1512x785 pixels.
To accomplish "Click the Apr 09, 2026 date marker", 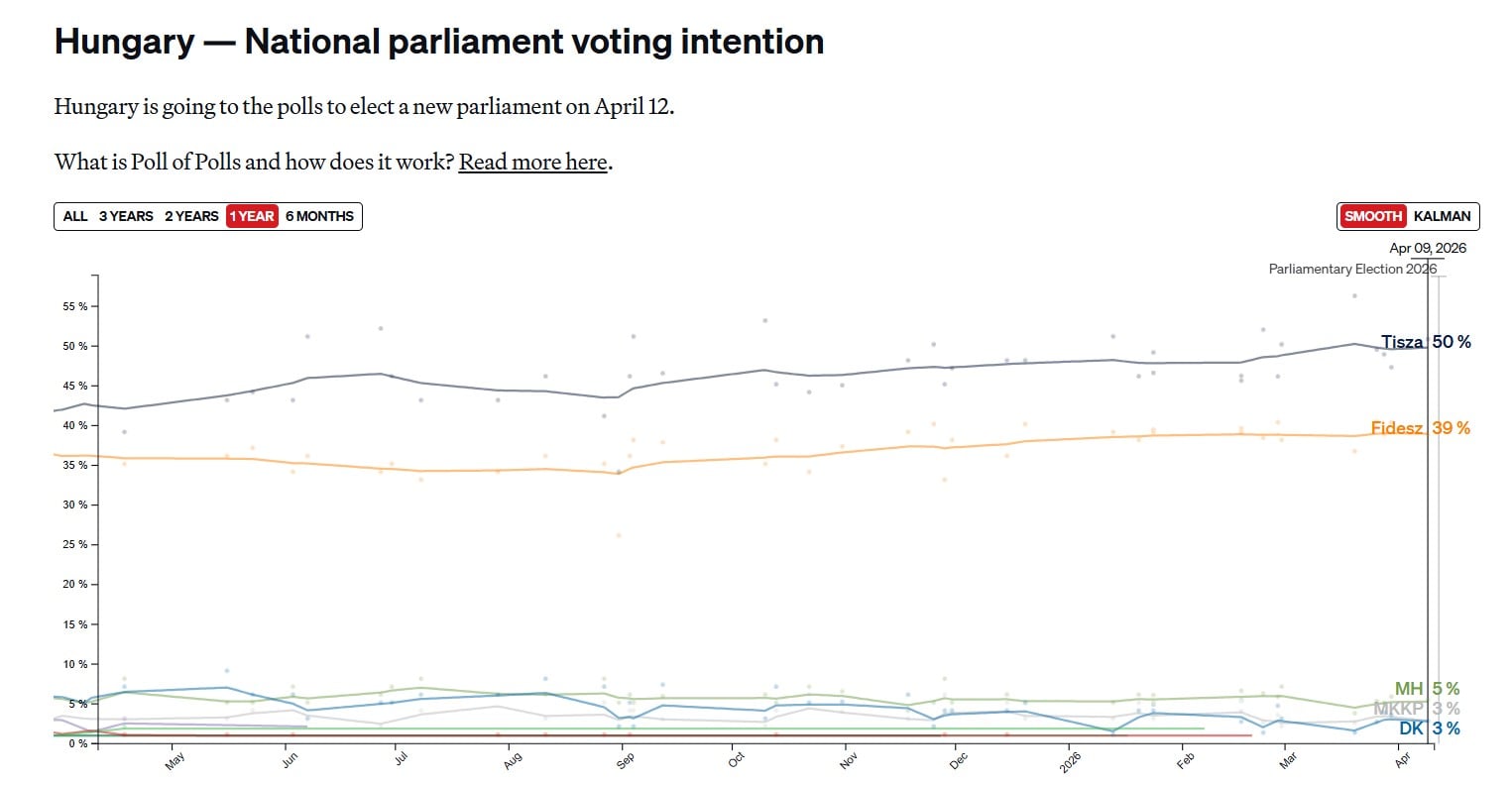I will click(x=1427, y=248).
